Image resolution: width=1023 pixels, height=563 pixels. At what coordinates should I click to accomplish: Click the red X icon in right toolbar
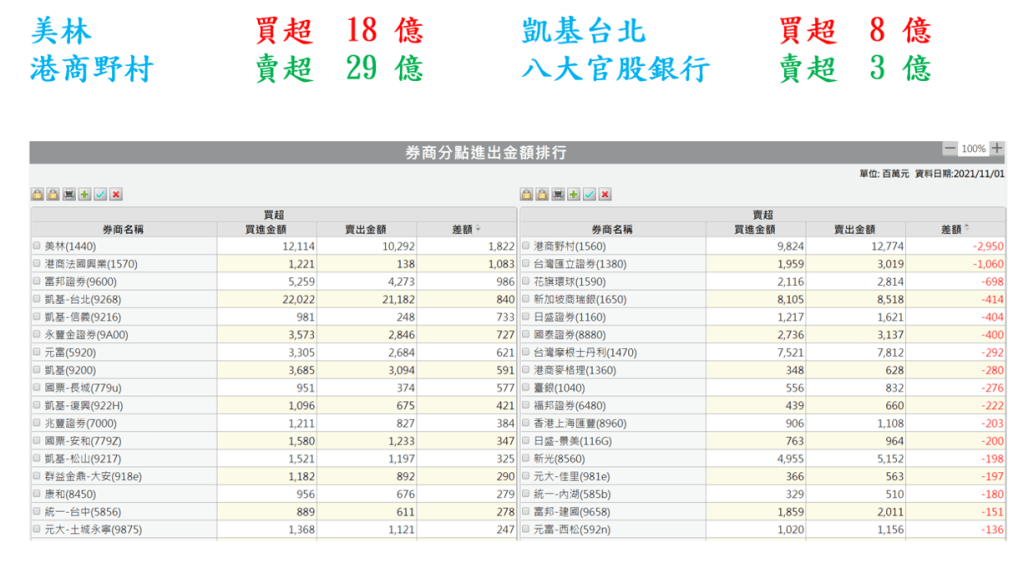605,194
